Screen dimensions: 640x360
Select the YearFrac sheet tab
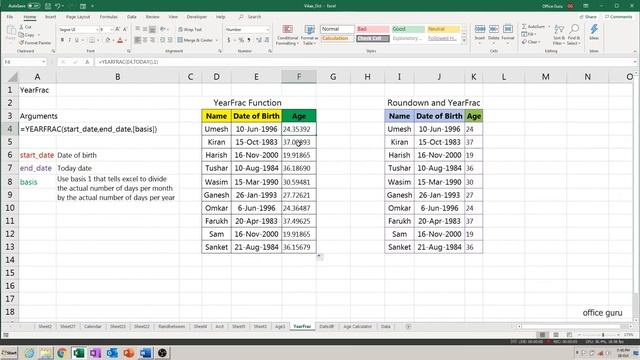click(302, 327)
